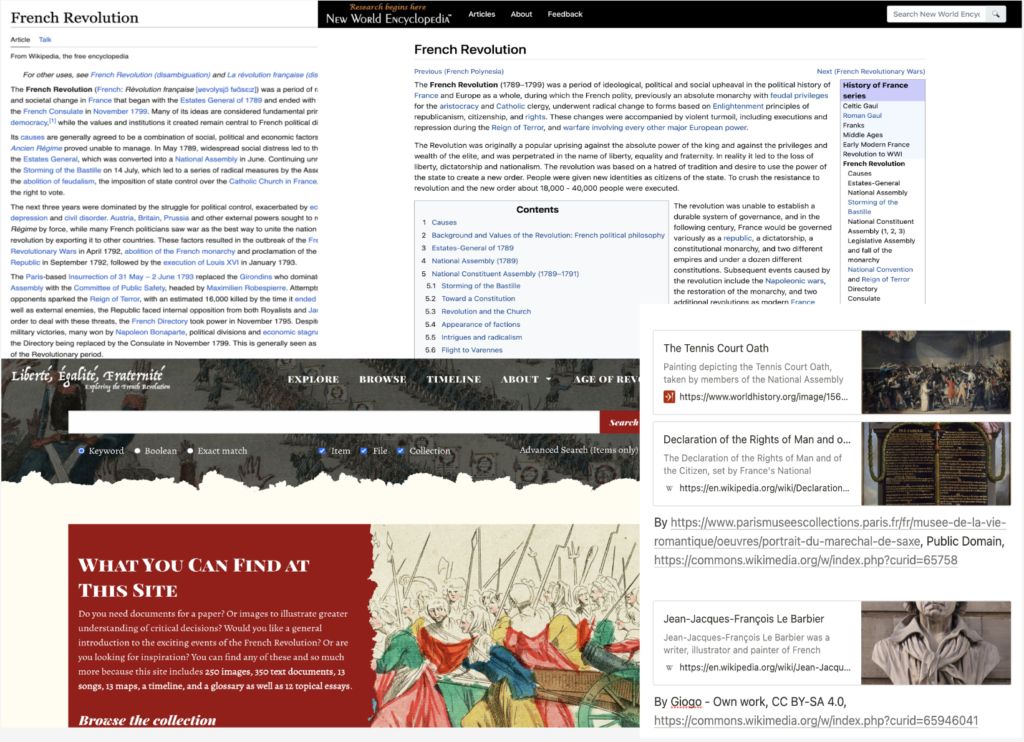Click the worldhistory.org favicon in Tennis Court Oath card
The height and width of the screenshot is (742, 1024).
click(669, 397)
